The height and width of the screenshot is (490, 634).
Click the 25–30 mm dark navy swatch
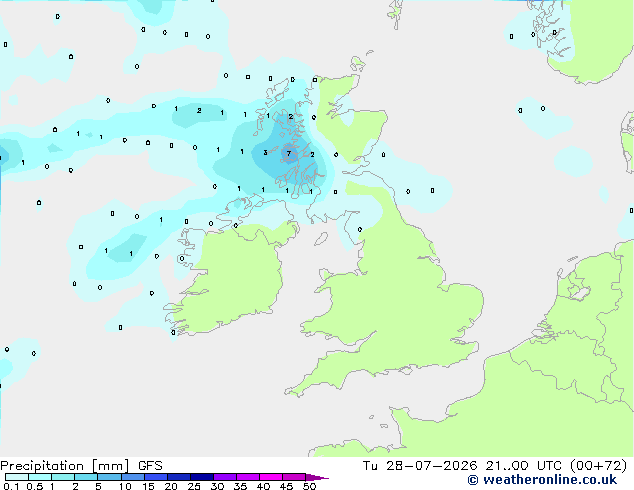click(x=202, y=477)
